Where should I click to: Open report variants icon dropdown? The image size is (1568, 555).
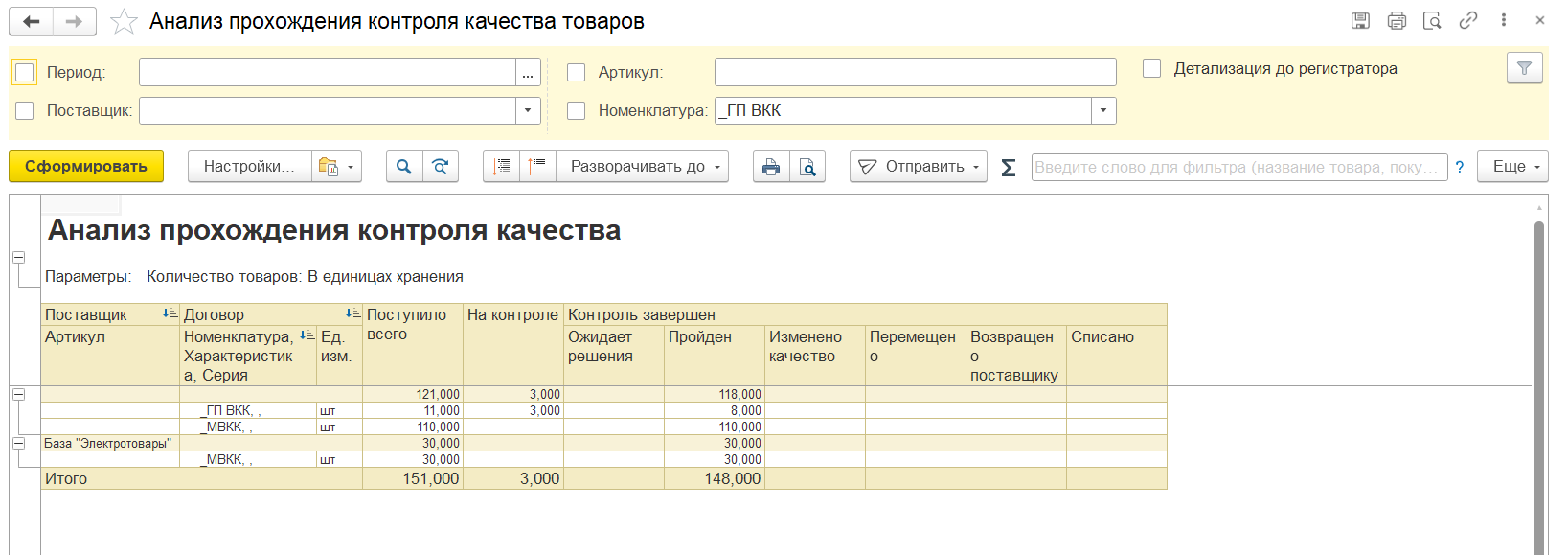click(x=336, y=167)
